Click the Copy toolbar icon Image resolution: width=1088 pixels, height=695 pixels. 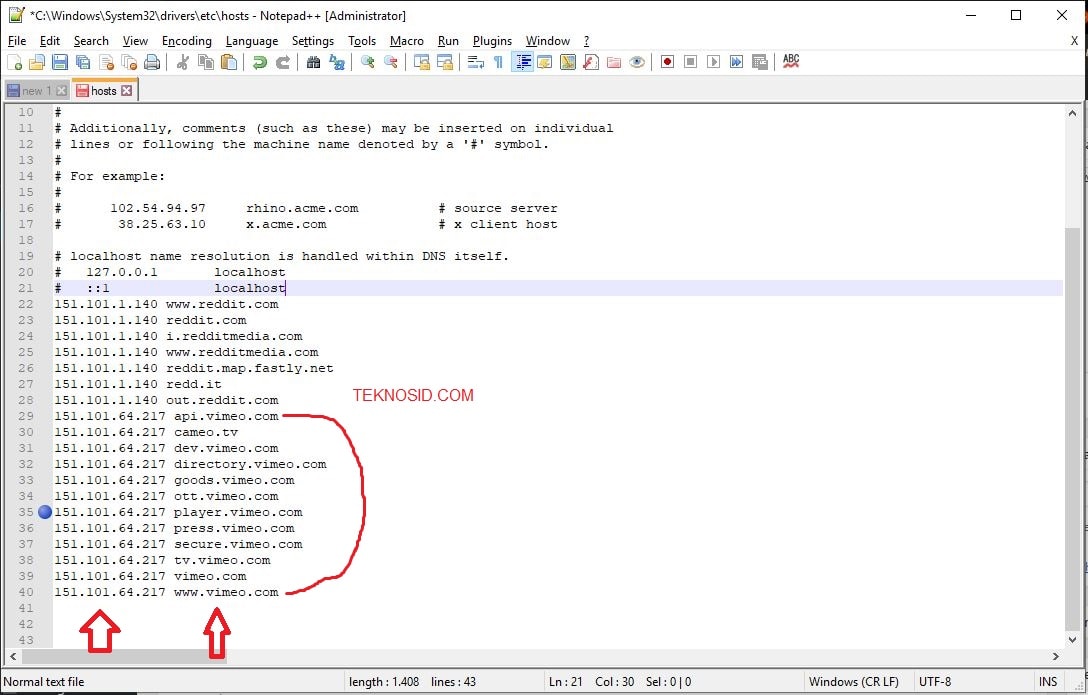(x=206, y=62)
